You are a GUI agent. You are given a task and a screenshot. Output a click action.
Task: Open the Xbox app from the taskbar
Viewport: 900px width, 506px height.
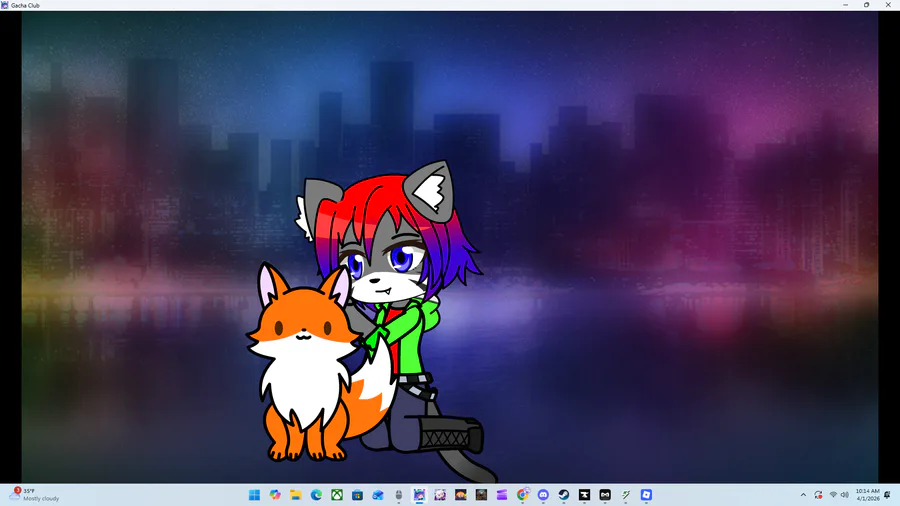point(337,495)
